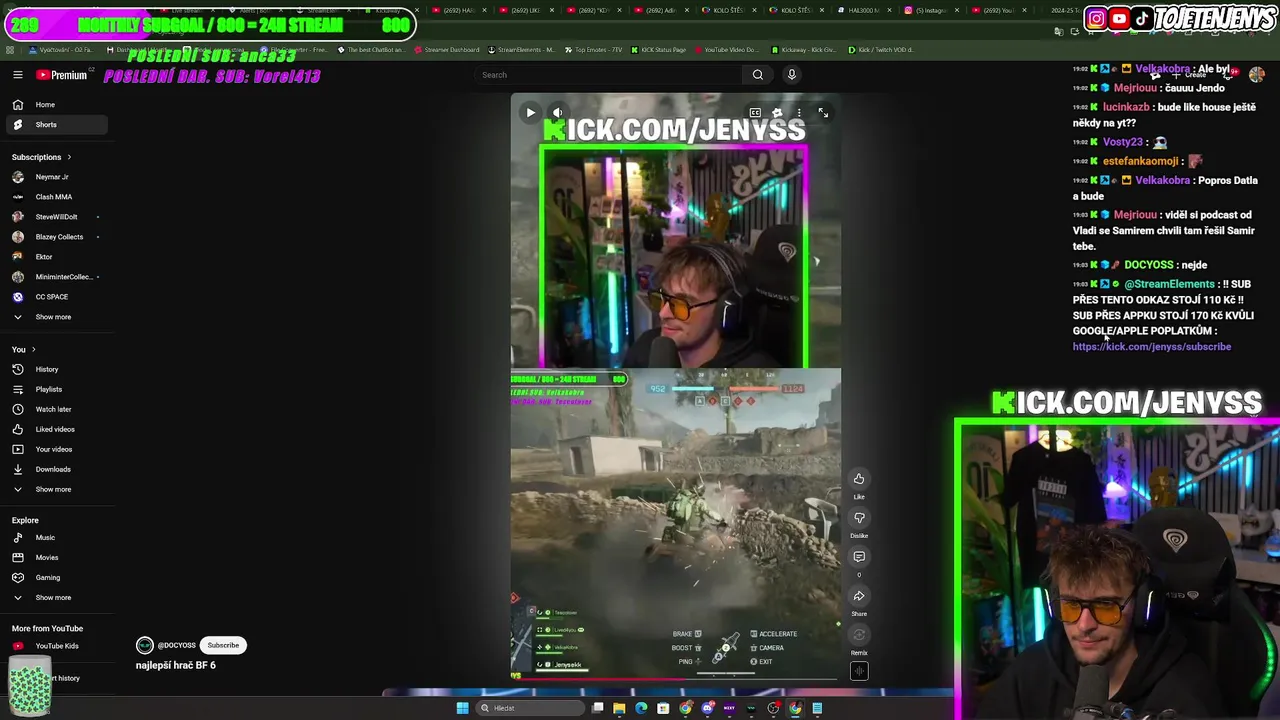
Task: Remix this Short
Action: (859, 635)
